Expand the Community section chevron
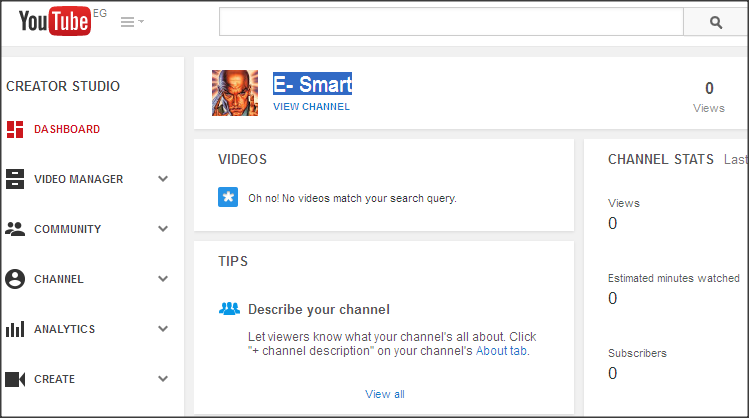This screenshot has width=749, height=418. 163,229
